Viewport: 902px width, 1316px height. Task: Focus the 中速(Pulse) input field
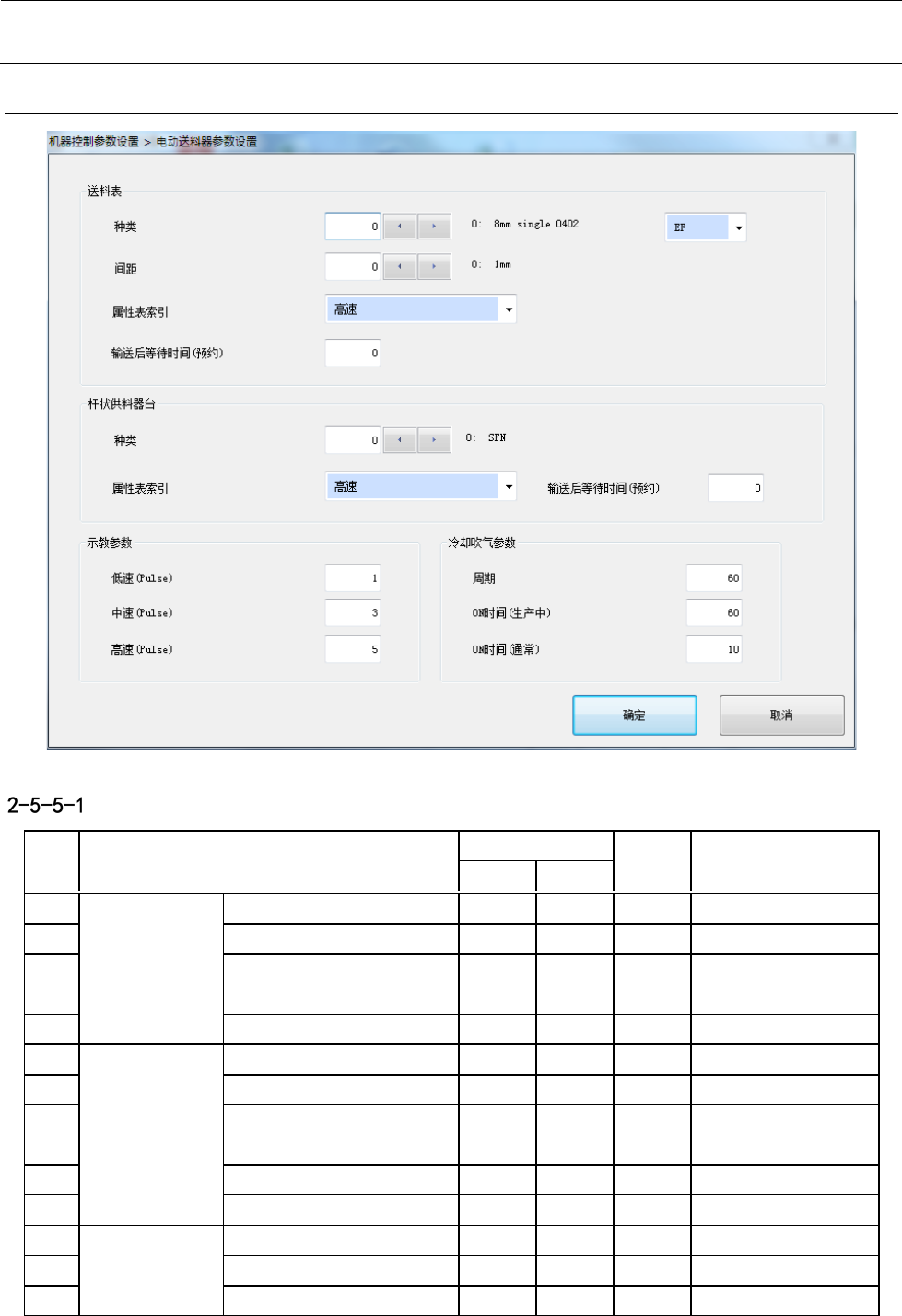(353, 612)
